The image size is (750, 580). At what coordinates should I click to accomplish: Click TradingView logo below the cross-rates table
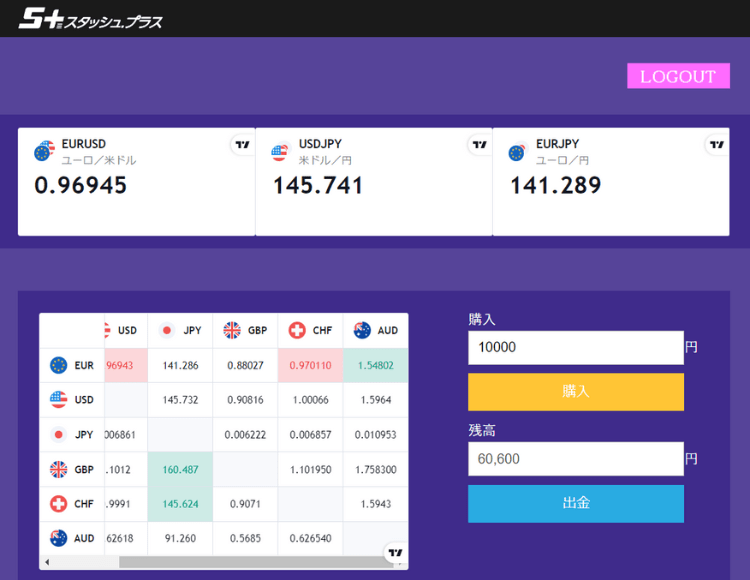click(x=396, y=552)
